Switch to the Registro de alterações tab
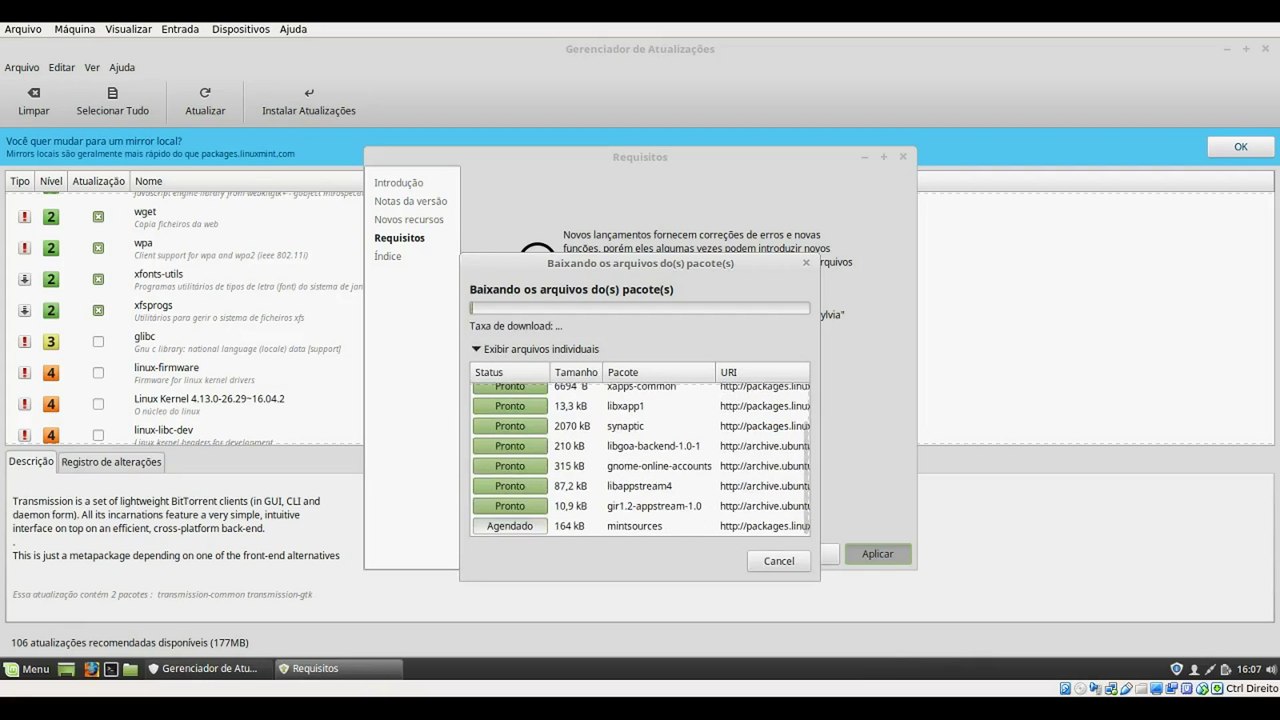Screen dimensions: 1280x720 click(111, 462)
